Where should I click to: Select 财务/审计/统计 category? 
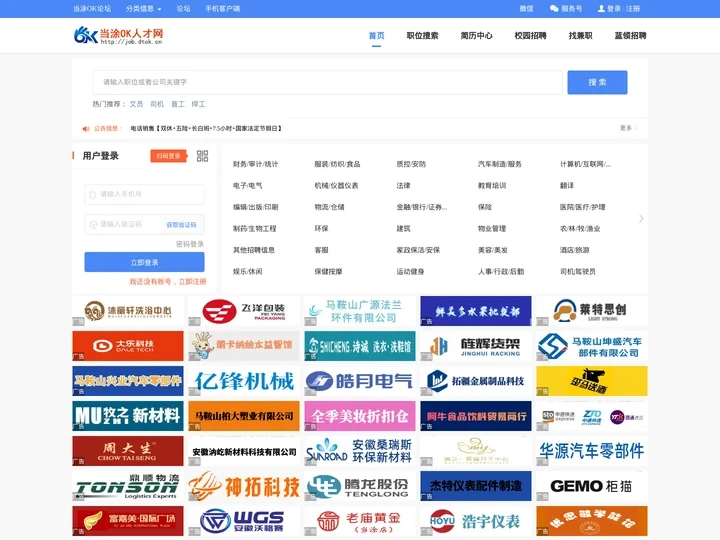(x=255, y=164)
